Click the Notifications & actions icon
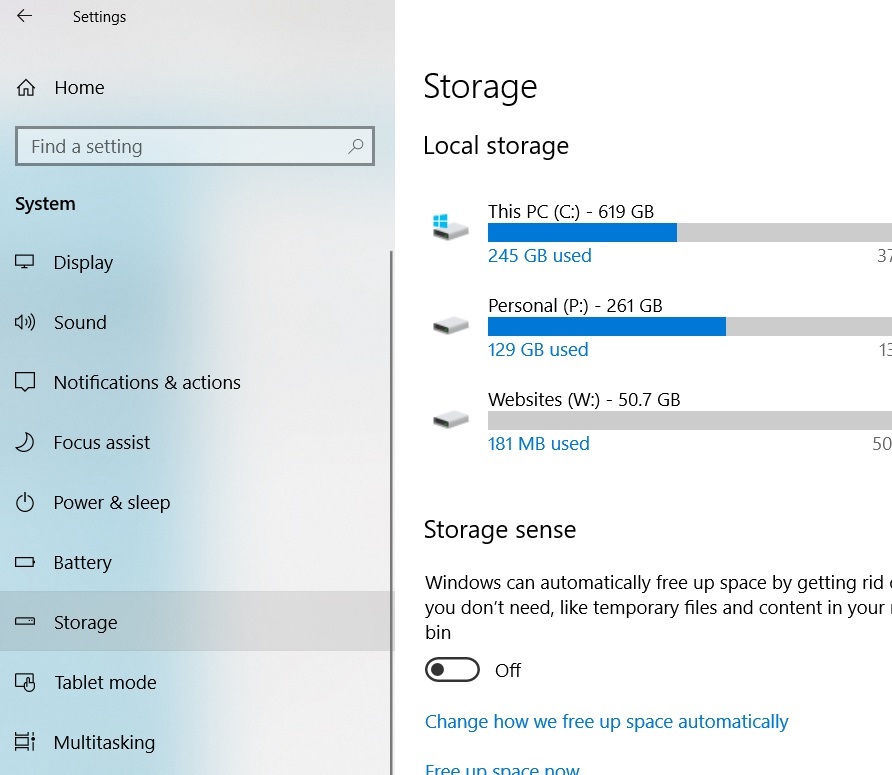The width and height of the screenshot is (892, 775). coord(24,382)
